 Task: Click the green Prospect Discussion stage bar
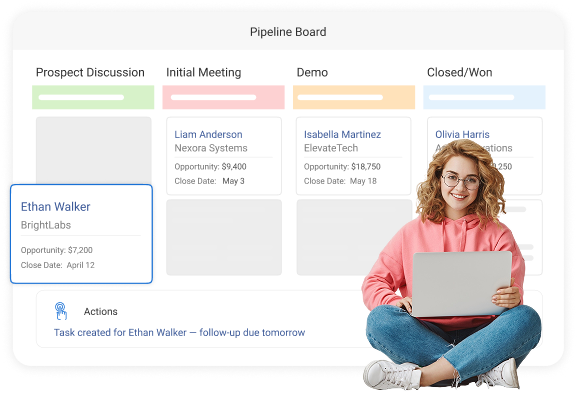pos(93,97)
